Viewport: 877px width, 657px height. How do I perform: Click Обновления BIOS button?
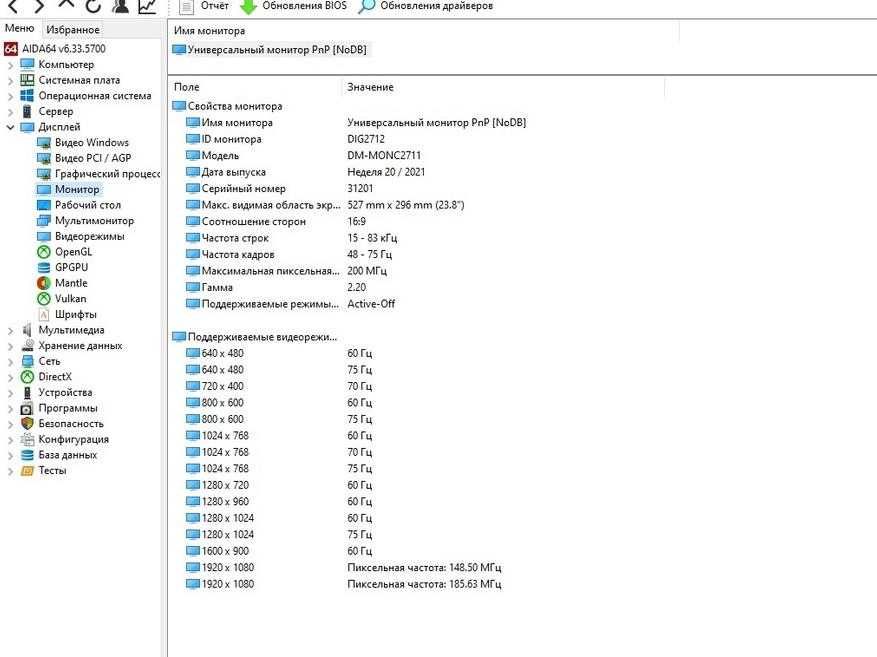point(294,6)
